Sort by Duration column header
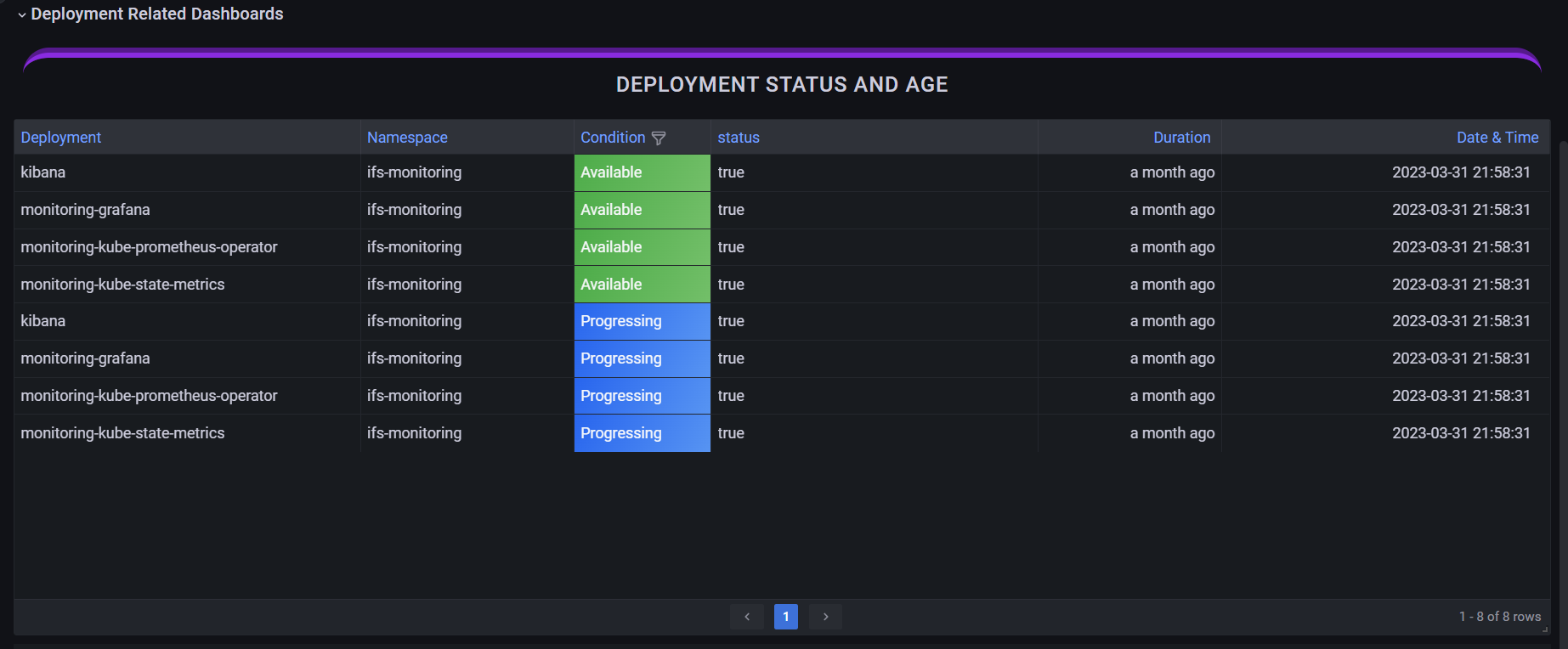 (x=1181, y=138)
